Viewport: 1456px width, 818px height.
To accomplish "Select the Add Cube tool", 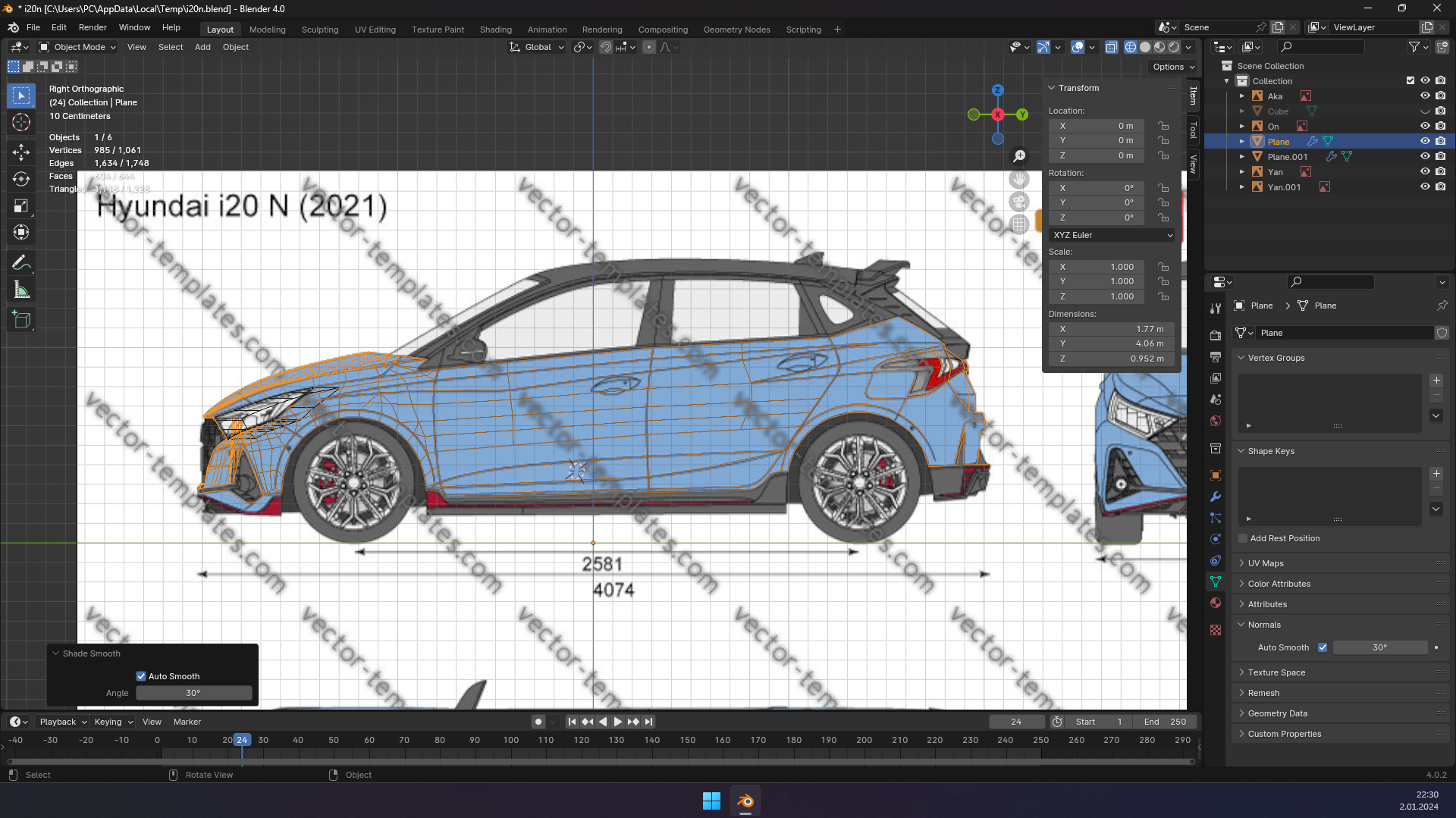I will (x=21, y=320).
